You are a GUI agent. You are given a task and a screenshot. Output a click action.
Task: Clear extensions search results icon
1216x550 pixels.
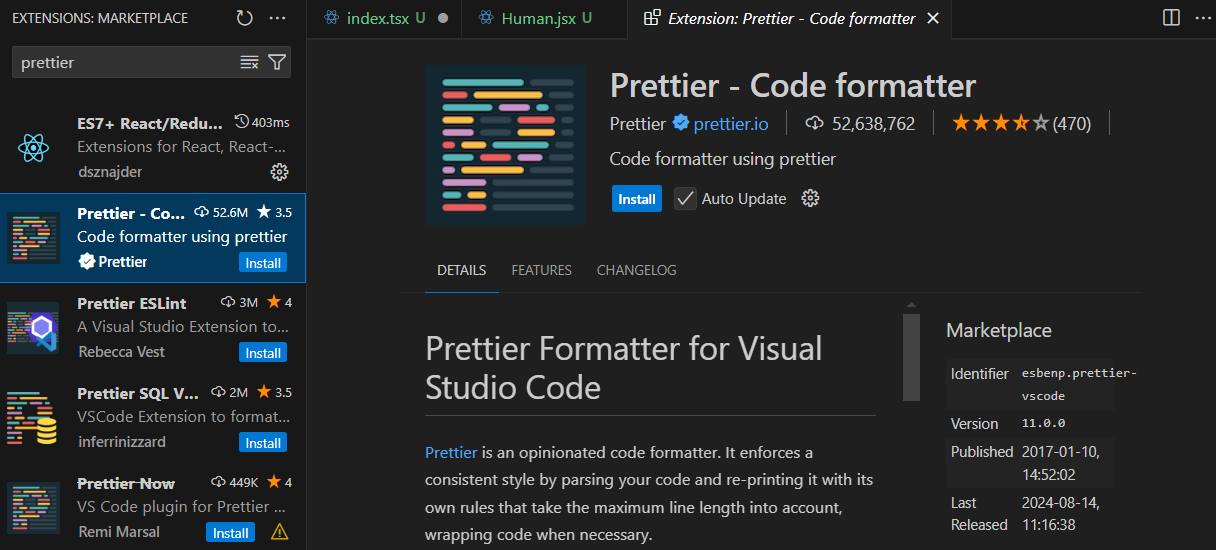[249, 62]
